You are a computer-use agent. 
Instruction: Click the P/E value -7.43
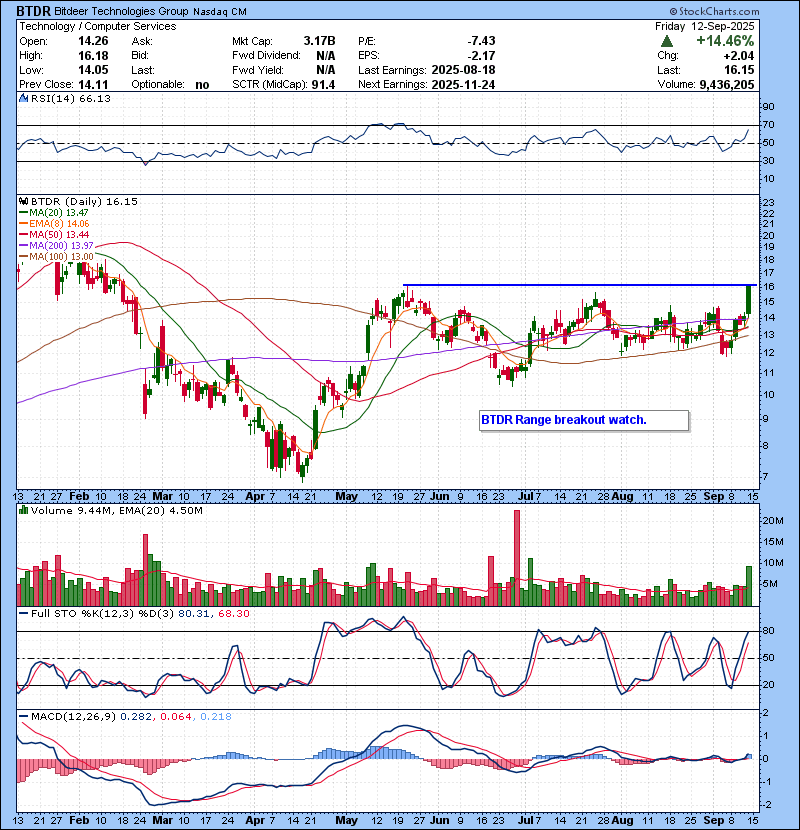pyautogui.click(x=481, y=41)
